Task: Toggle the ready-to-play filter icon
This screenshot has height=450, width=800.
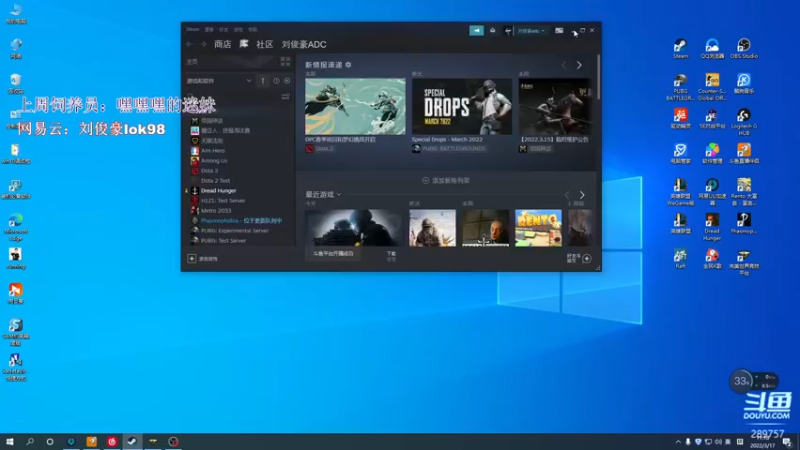Action: tap(287, 81)
